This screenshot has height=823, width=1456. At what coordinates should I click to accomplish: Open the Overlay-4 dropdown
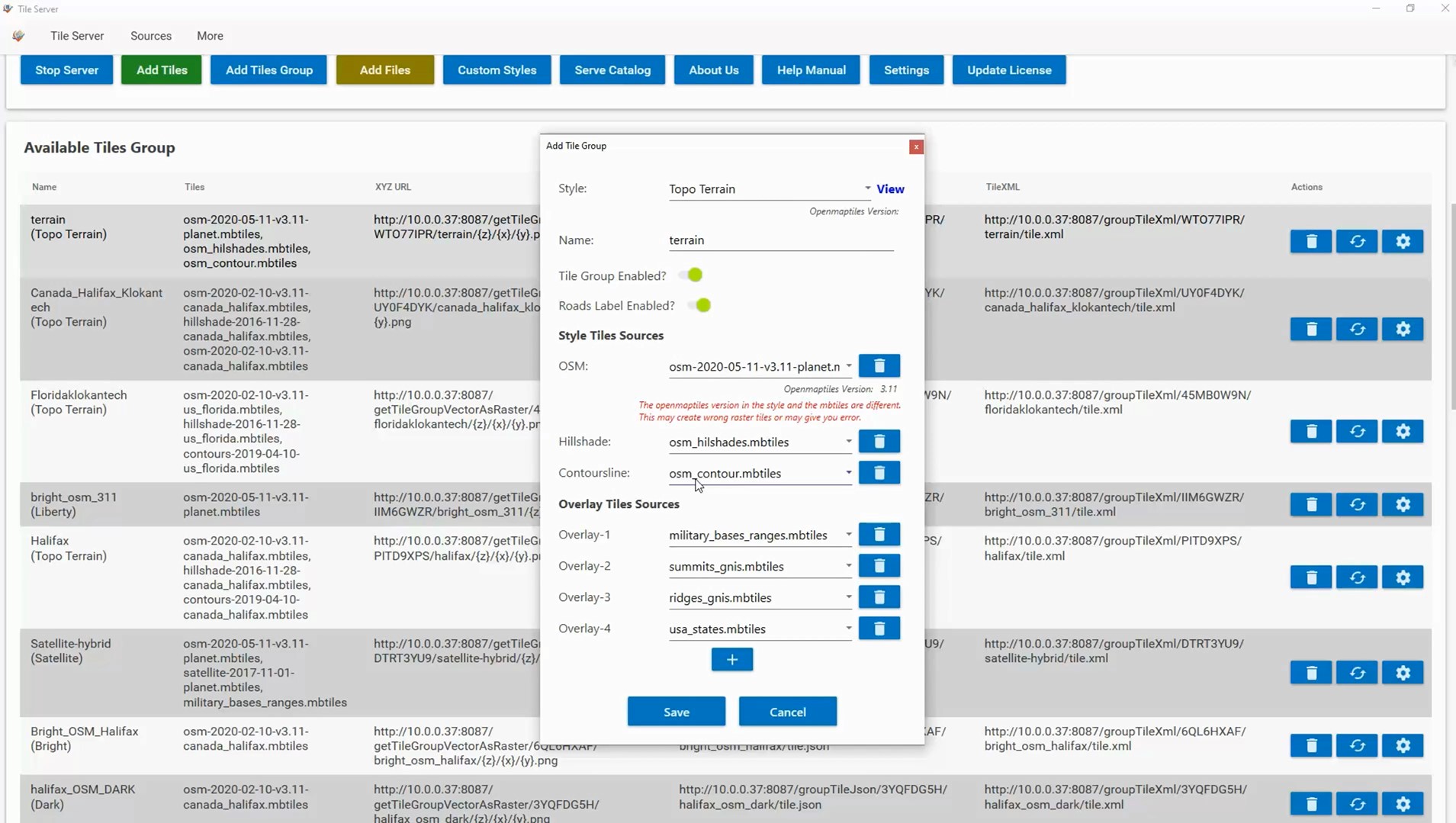[760, 629]
